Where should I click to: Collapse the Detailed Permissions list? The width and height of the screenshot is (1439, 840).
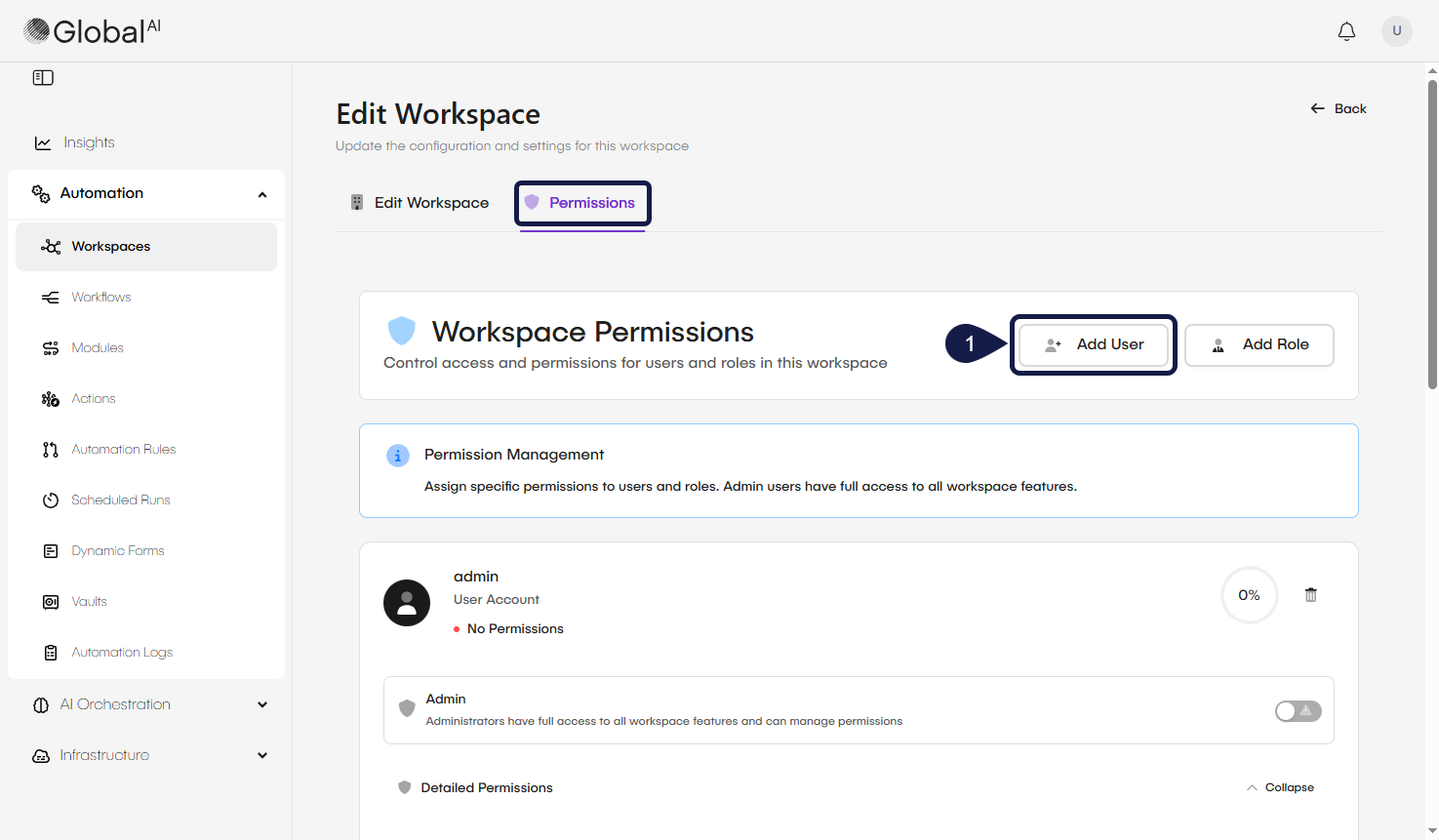[1280, 786]
